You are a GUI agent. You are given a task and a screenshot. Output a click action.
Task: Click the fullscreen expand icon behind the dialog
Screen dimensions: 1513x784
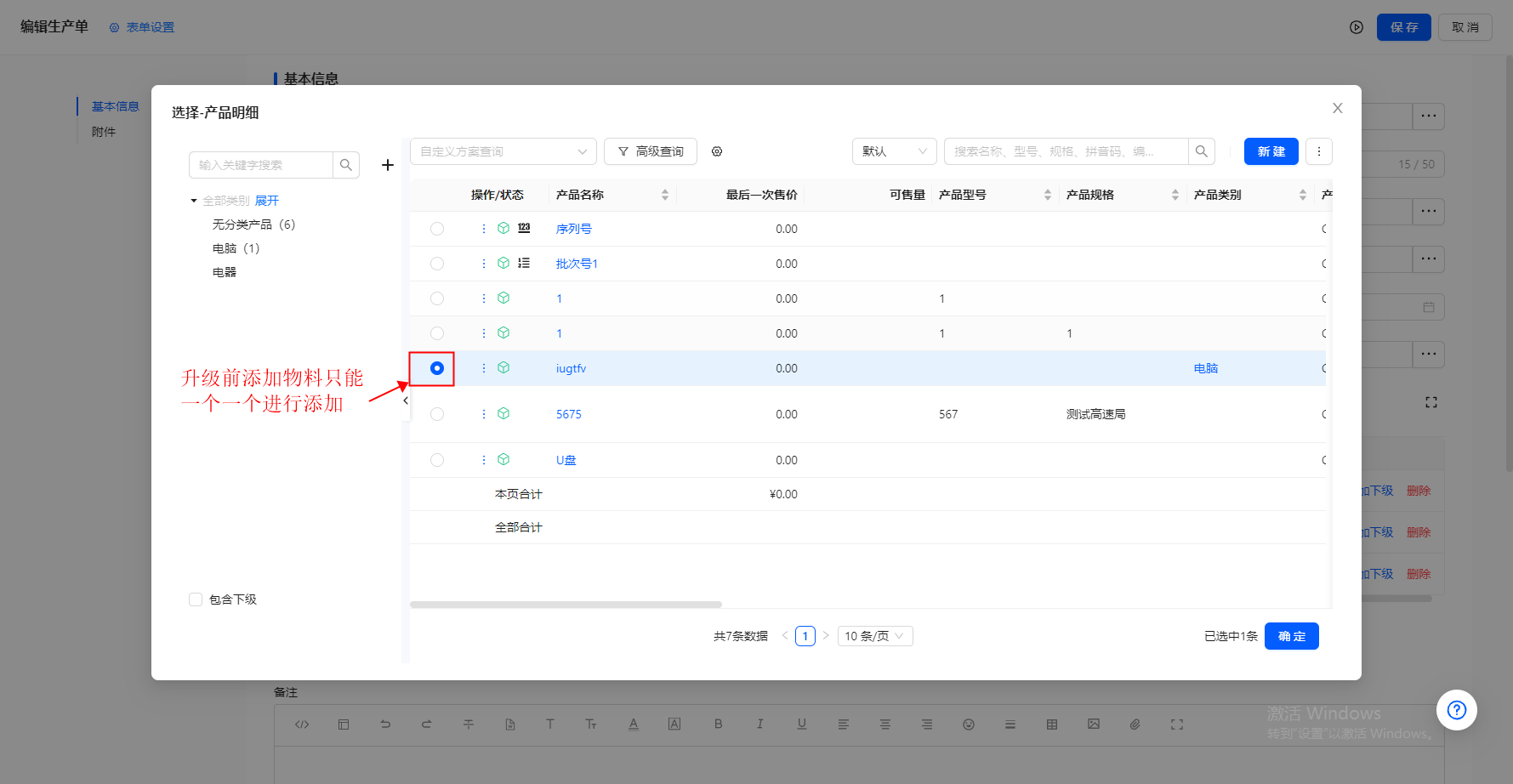pyautogui.click(x=1431, y=402)
